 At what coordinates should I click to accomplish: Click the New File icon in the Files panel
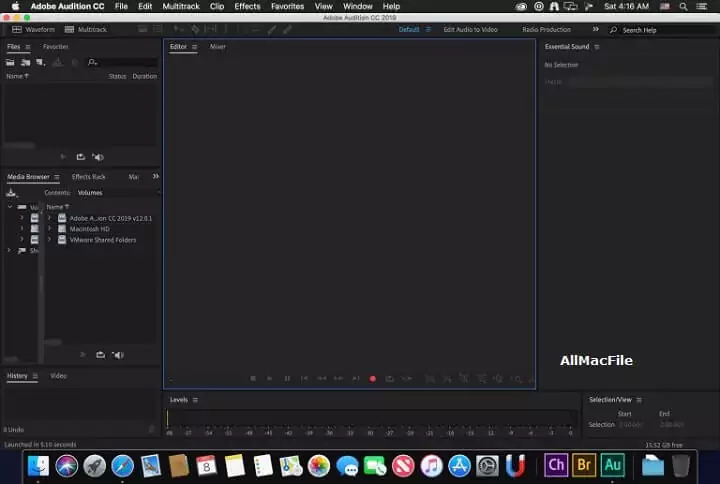pyautogui.click(x=41, y=62)
